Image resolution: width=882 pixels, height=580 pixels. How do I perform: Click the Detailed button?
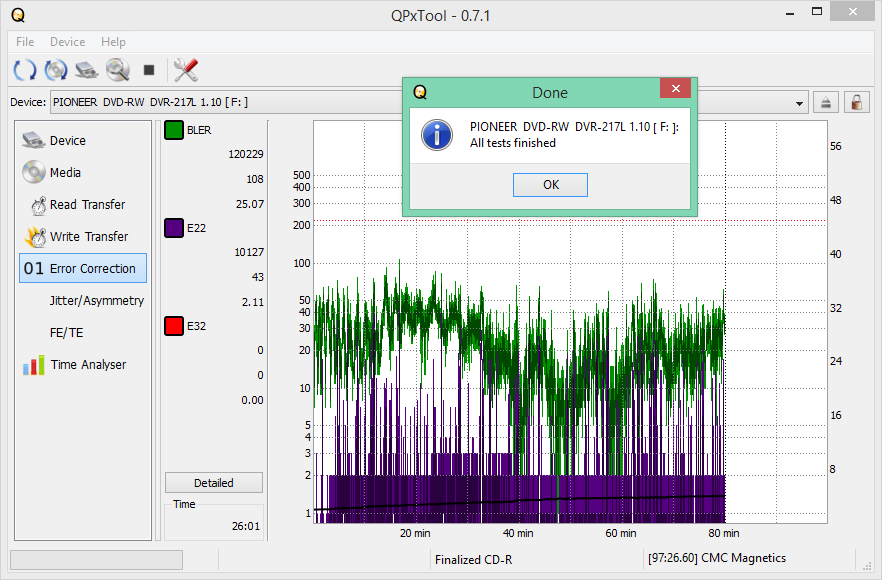(x=214, y=483)
